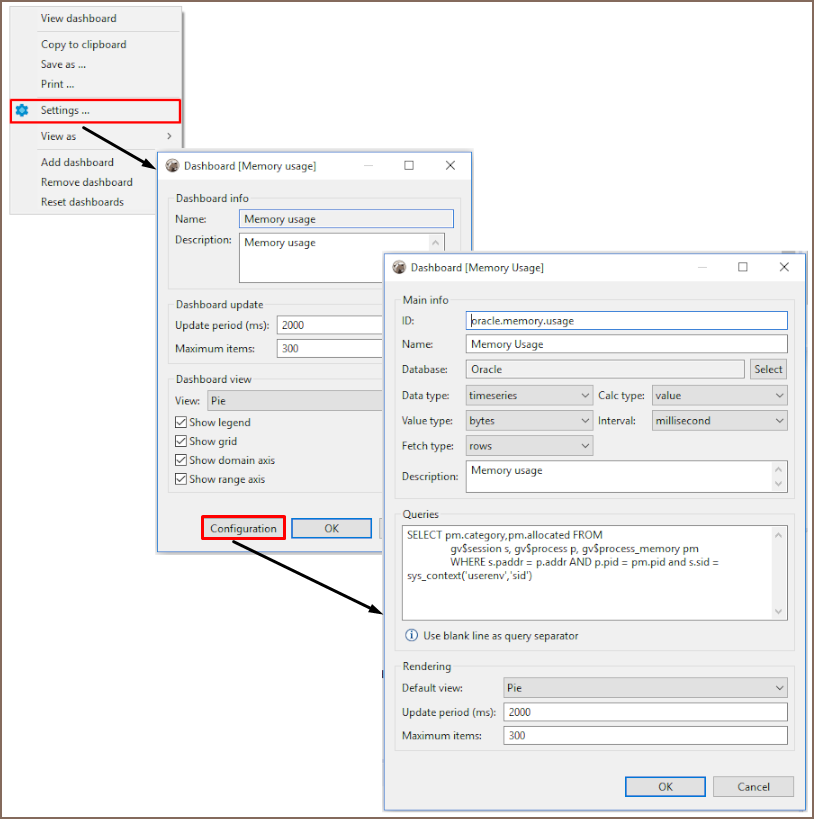Close the Memory Usage configuration dialog
This screenshot has width=814, height=819.
point(784,267)
